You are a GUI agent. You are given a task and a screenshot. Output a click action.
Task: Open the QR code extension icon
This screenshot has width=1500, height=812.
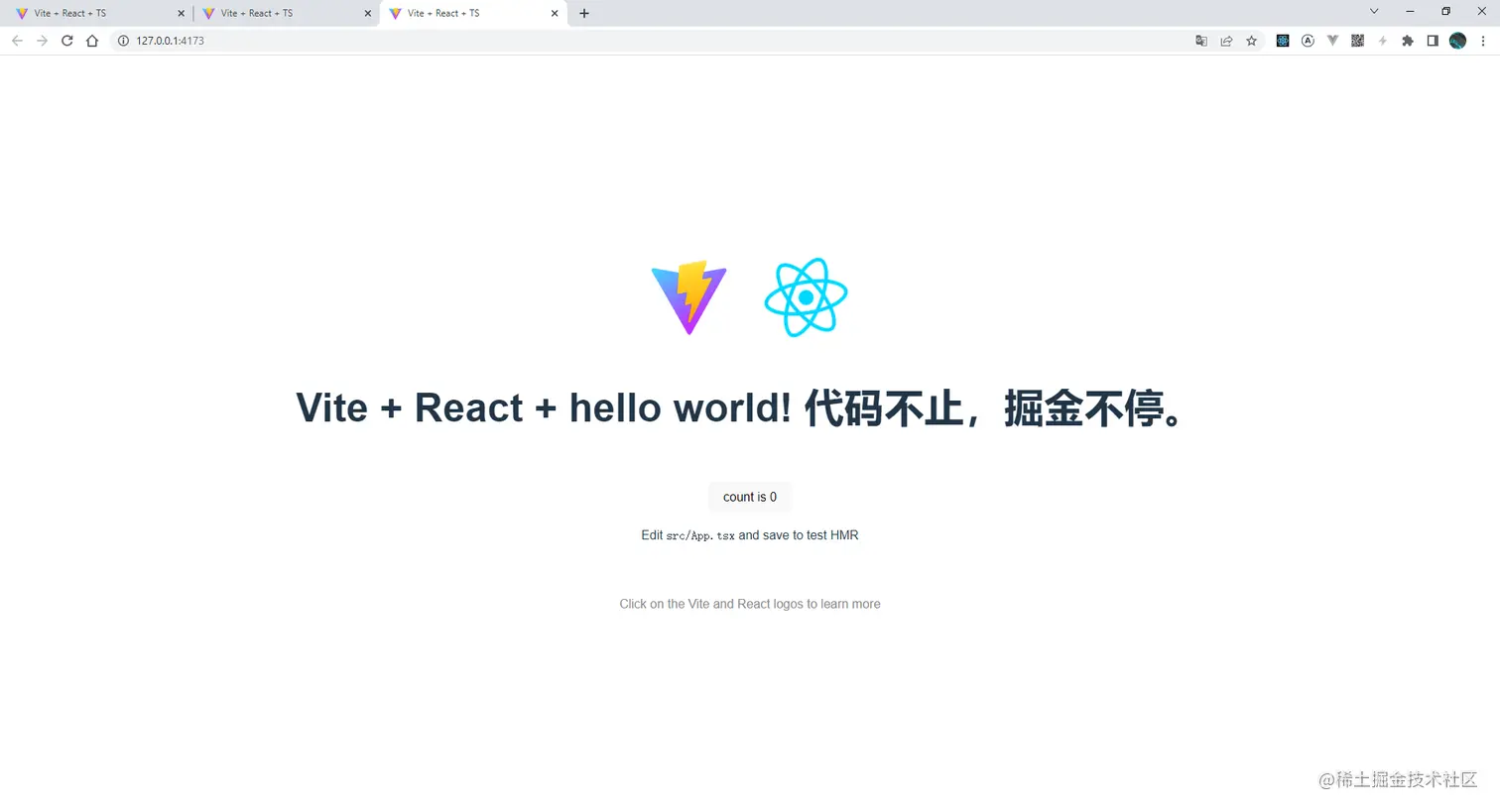tap(1357, 41)
